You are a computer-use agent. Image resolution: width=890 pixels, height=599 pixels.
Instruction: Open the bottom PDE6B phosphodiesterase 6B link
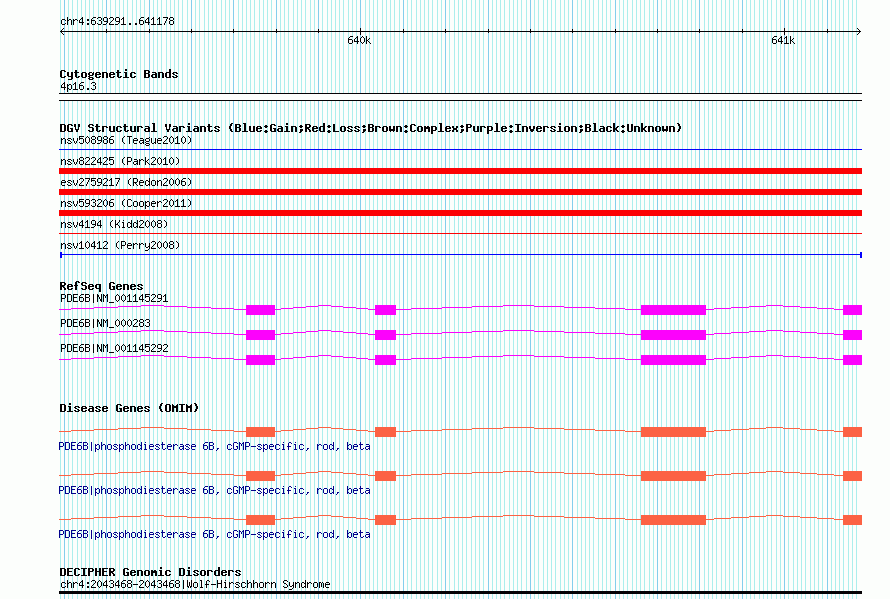click(215, 535)
